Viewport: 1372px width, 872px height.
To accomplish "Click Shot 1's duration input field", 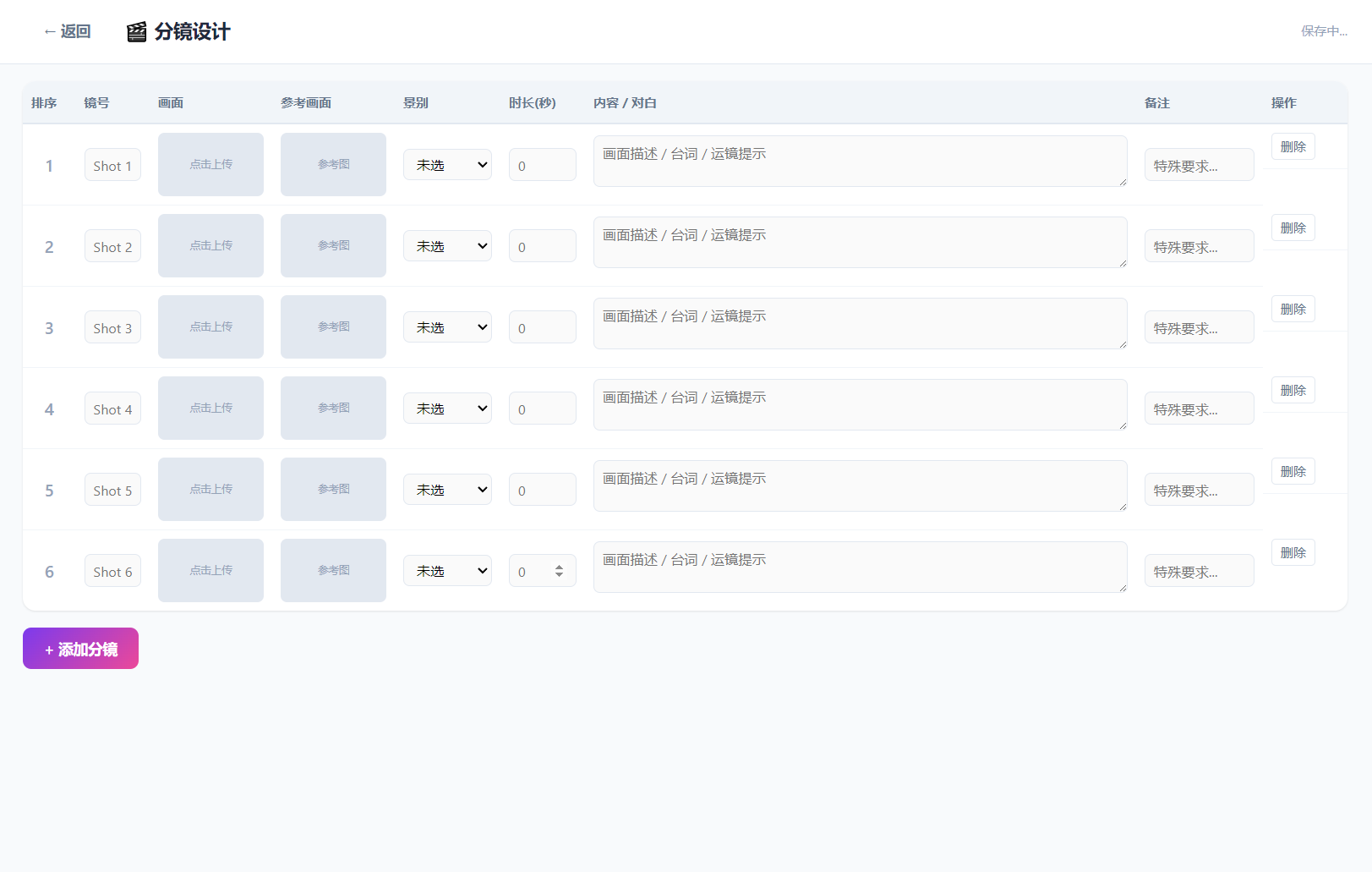I will tap(542, 164).
